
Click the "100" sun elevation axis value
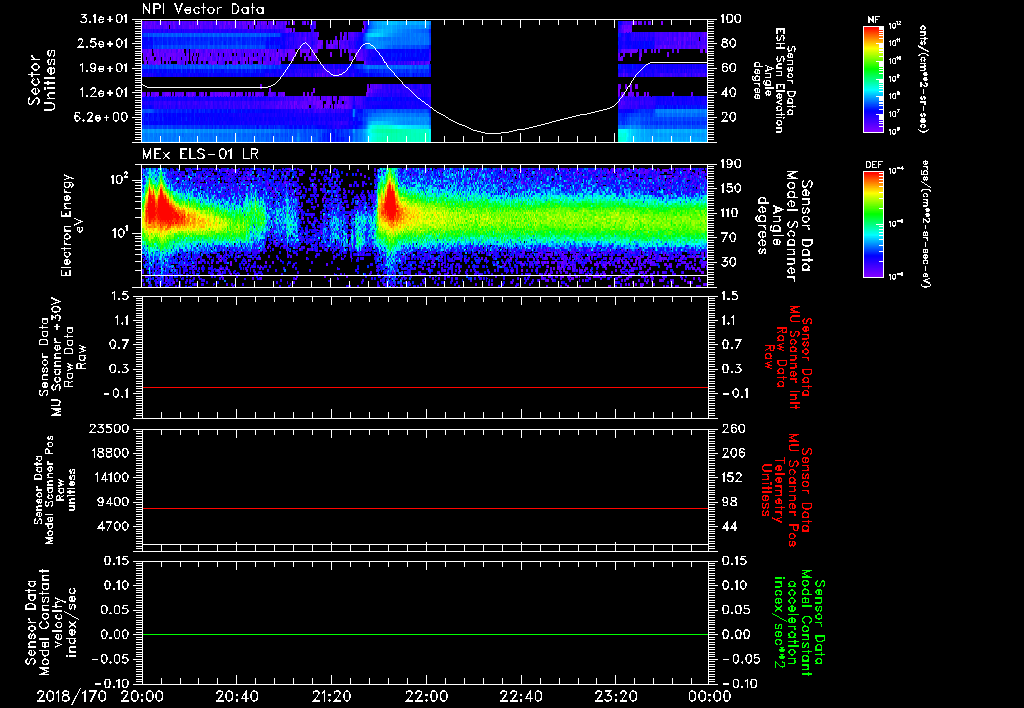pos(731,19)
